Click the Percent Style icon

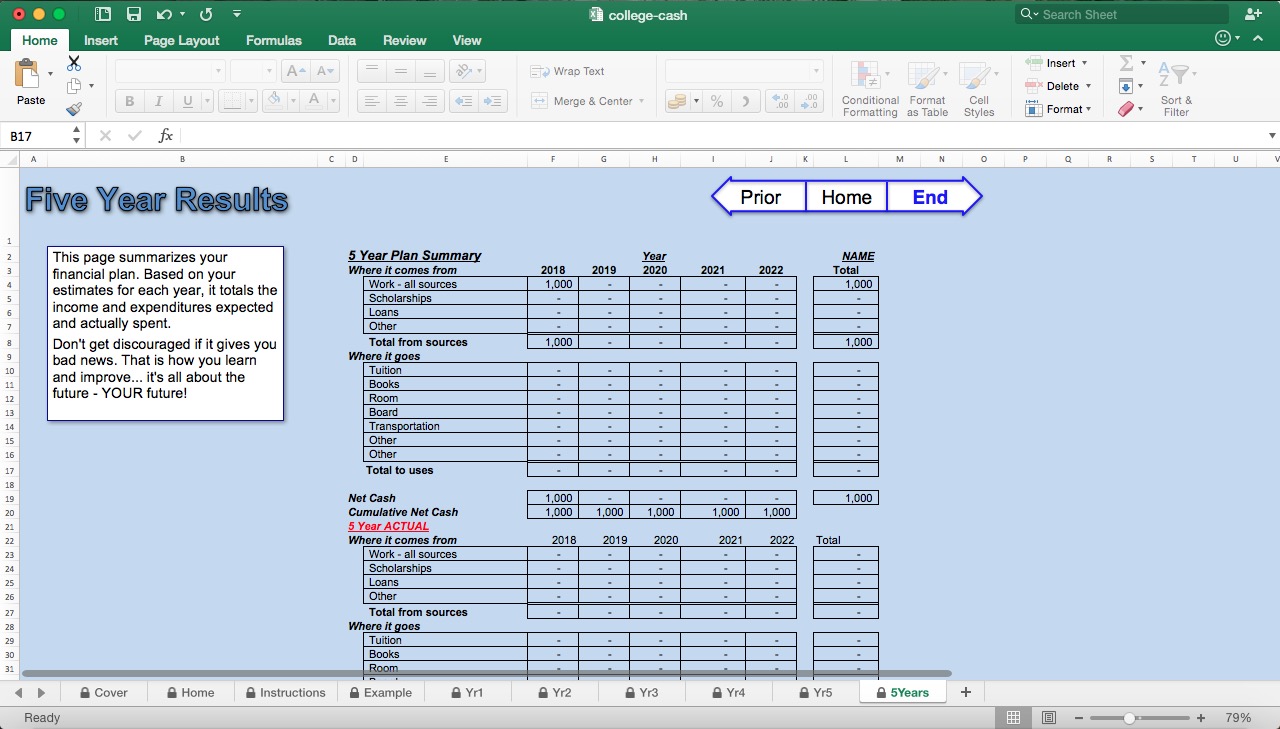[717, 101]
